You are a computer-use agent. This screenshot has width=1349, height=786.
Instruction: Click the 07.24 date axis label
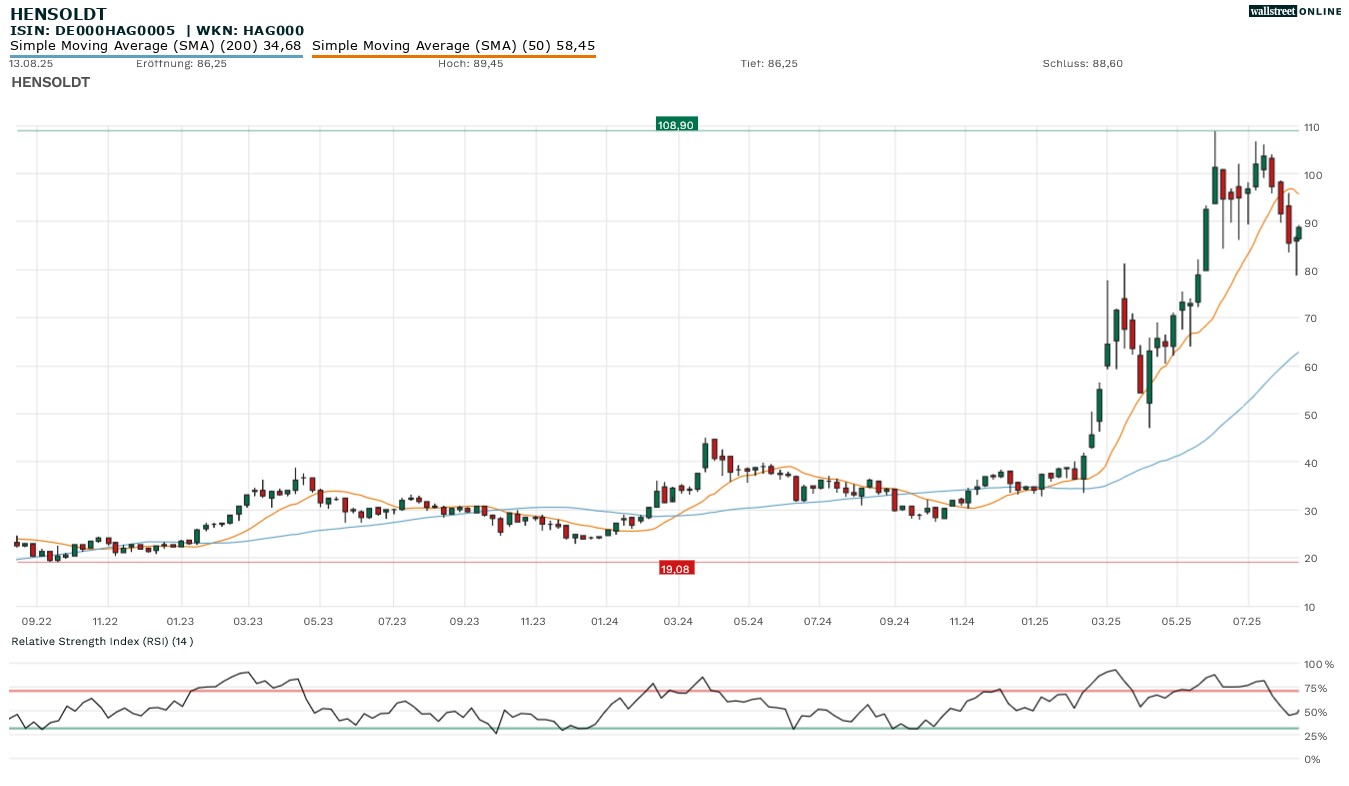(x=818, y=622)
